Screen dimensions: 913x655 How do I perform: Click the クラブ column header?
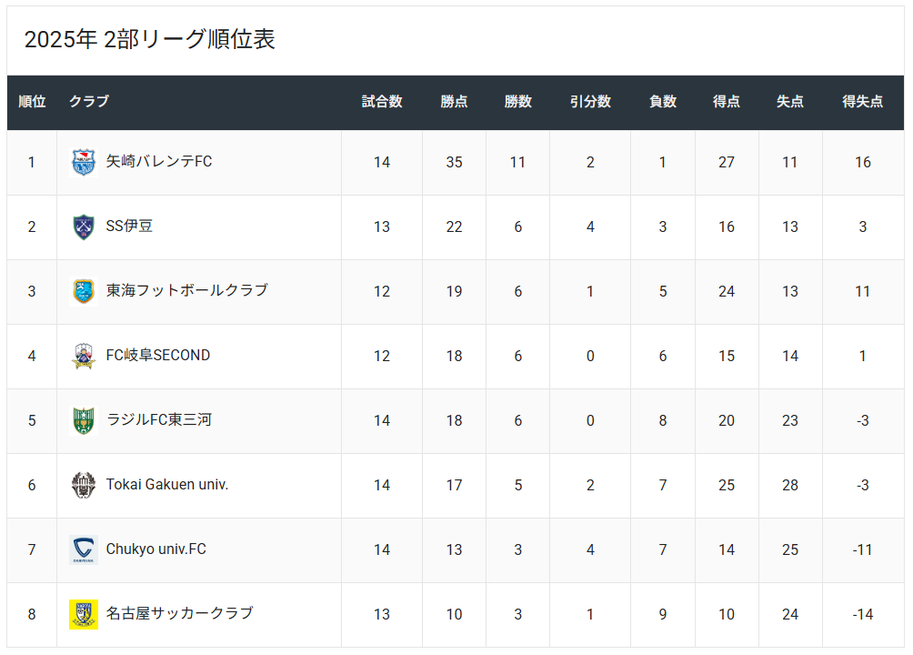(x=89, y=102)
